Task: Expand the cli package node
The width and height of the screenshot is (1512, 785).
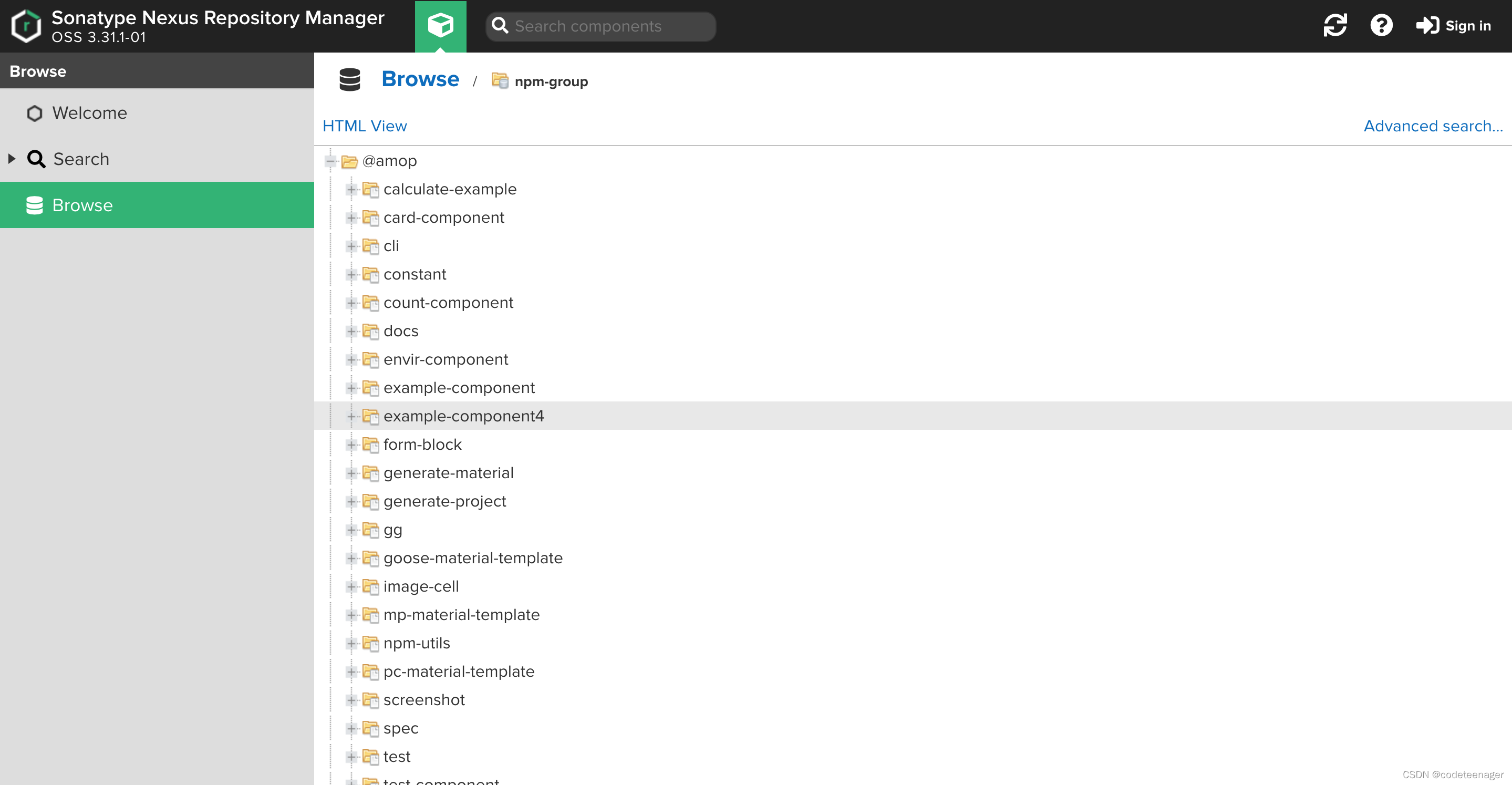Action: 351,246
